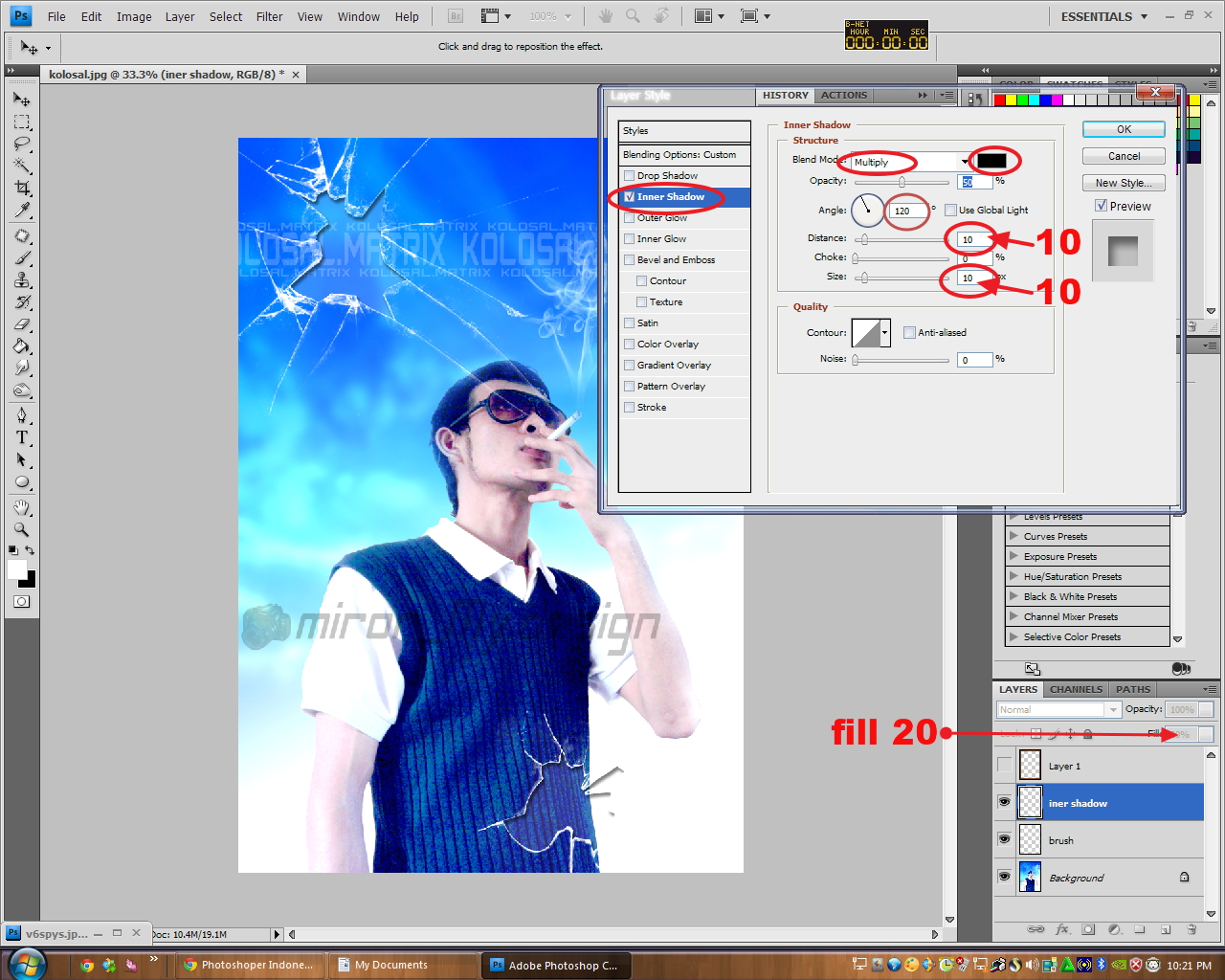Select the Eraser tool
The height and width of the screenshot is (980, 1225).
[x=21, y=324]
